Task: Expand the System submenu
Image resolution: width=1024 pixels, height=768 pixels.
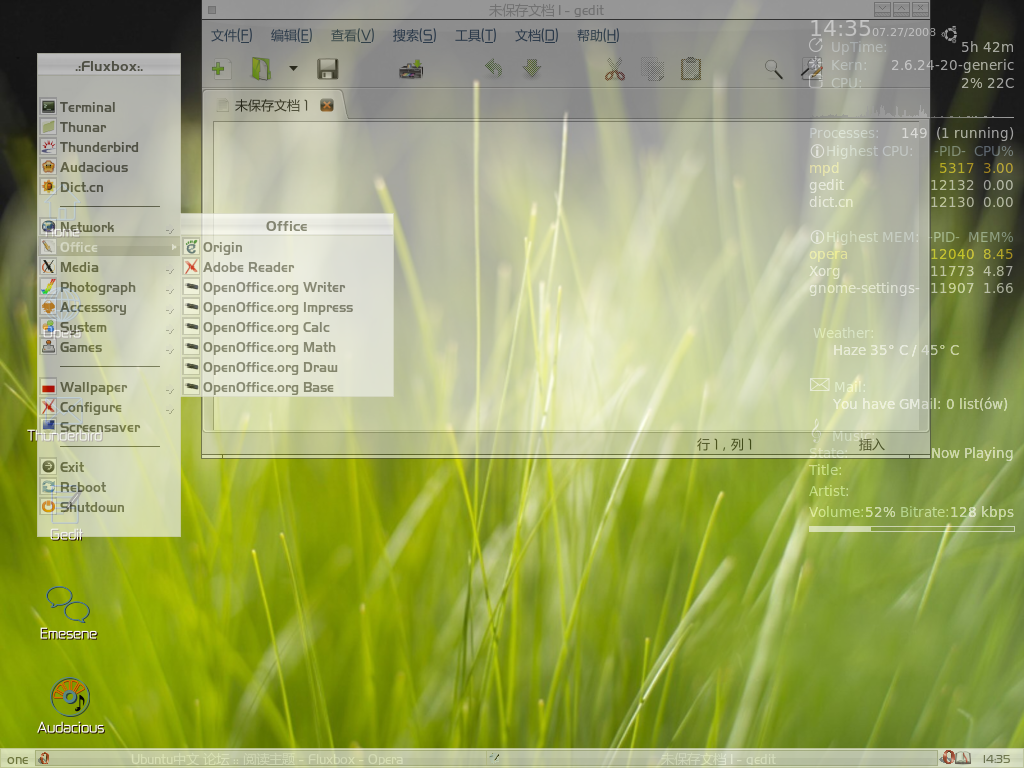Action: tap(108, 327)
